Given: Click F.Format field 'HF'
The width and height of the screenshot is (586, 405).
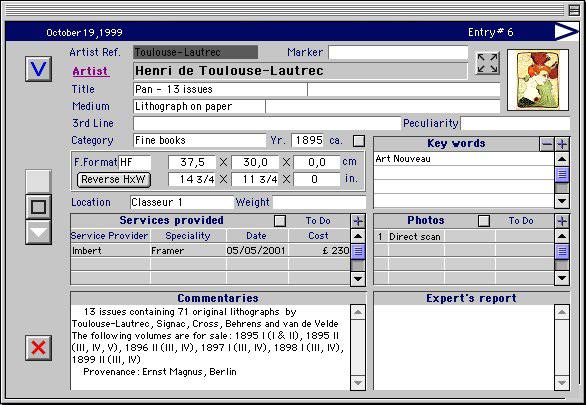Looking at the screenshot, I should click(x=135, y=163).
